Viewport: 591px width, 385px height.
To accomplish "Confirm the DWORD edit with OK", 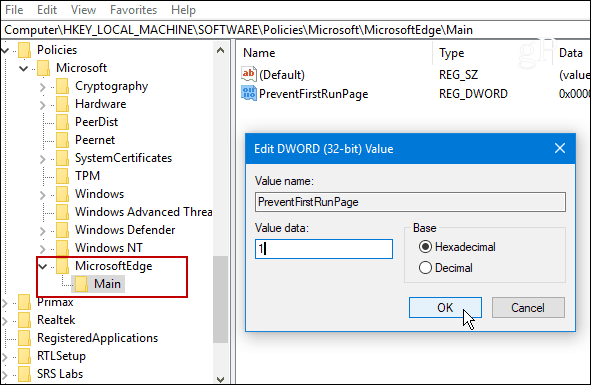I will (x=445, y=308).
